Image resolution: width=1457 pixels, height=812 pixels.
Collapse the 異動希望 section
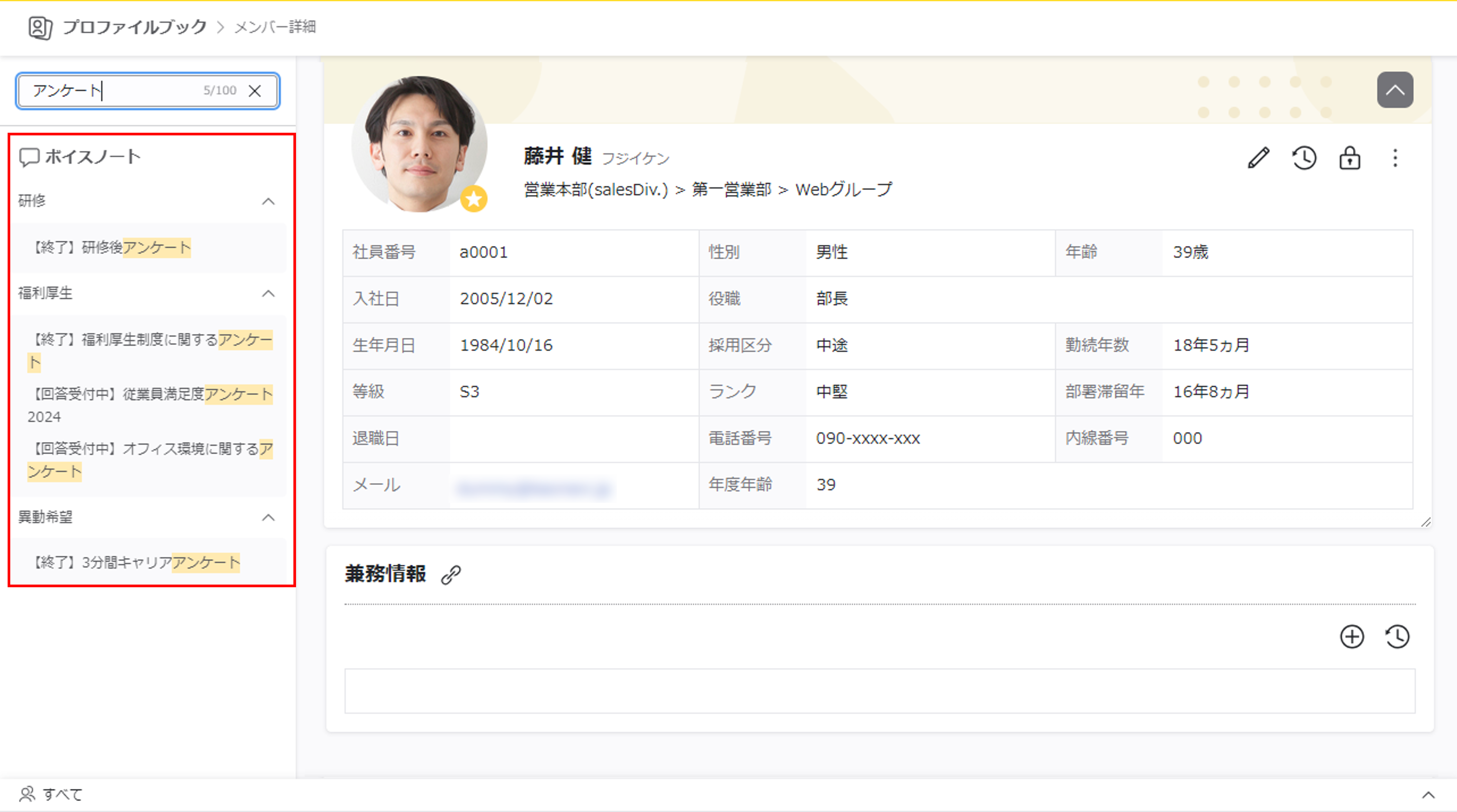269,517
